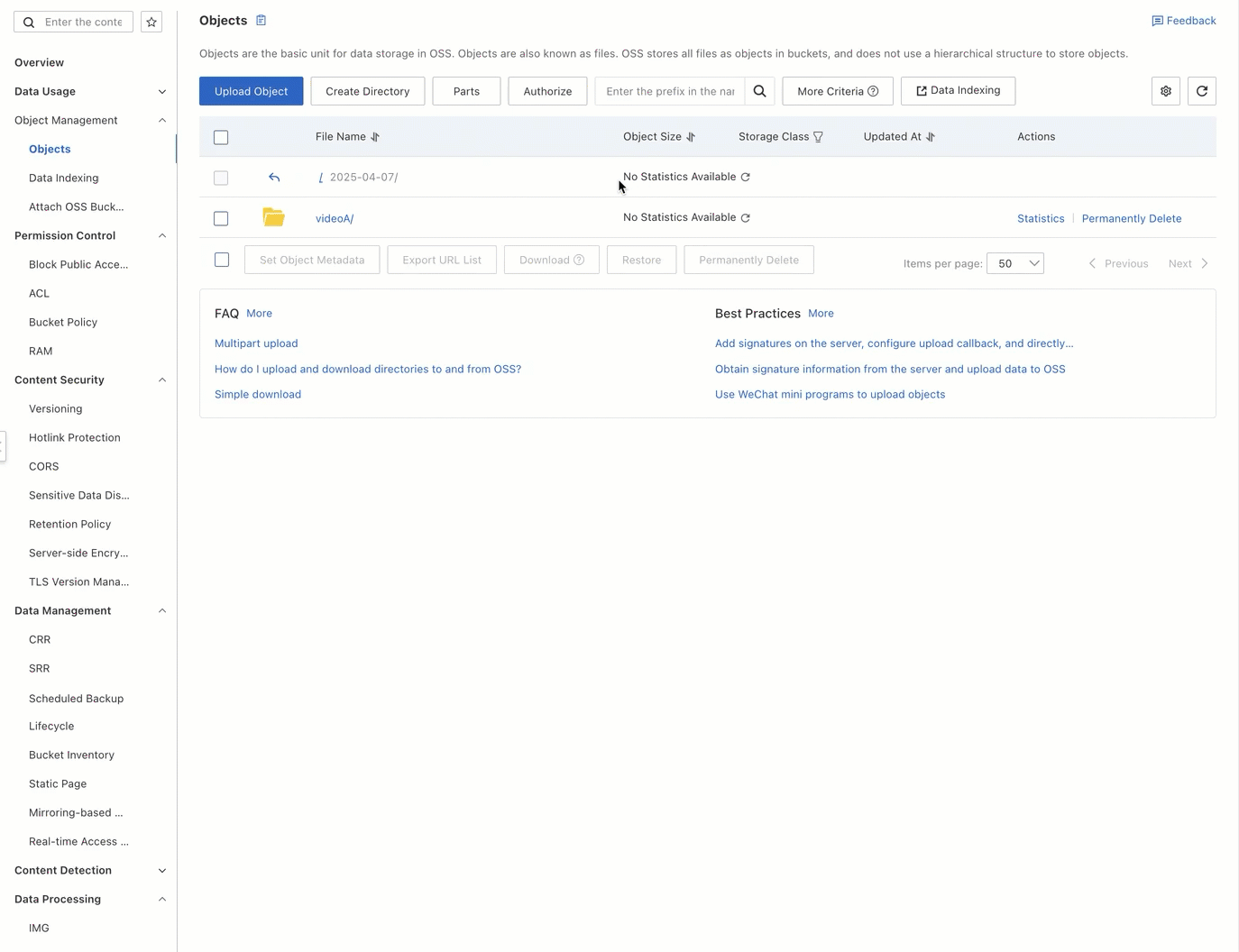Click the prefix name input field

click(x=670, y=91)
